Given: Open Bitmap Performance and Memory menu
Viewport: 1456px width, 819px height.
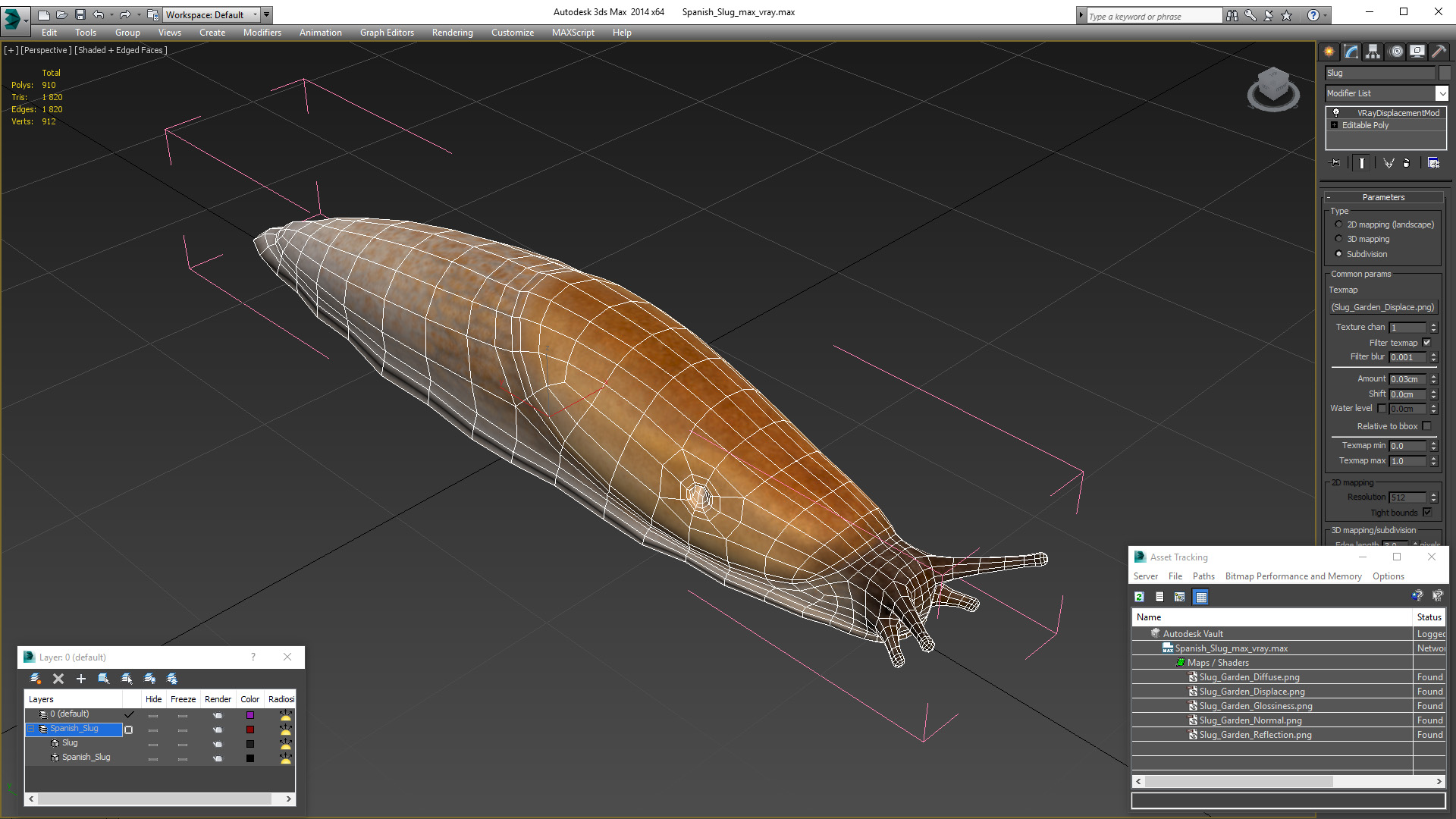Looking at the screenshot, I should [1294, 576].
